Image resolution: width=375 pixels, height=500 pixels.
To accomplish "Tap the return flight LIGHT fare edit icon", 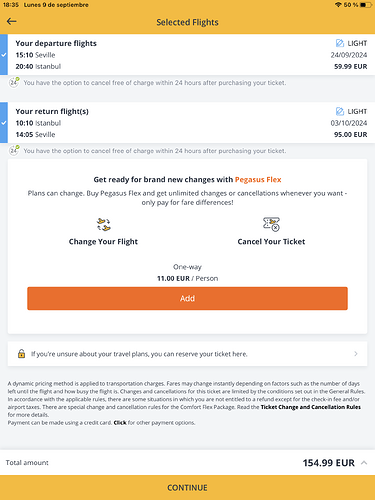I will click(340, 111).
